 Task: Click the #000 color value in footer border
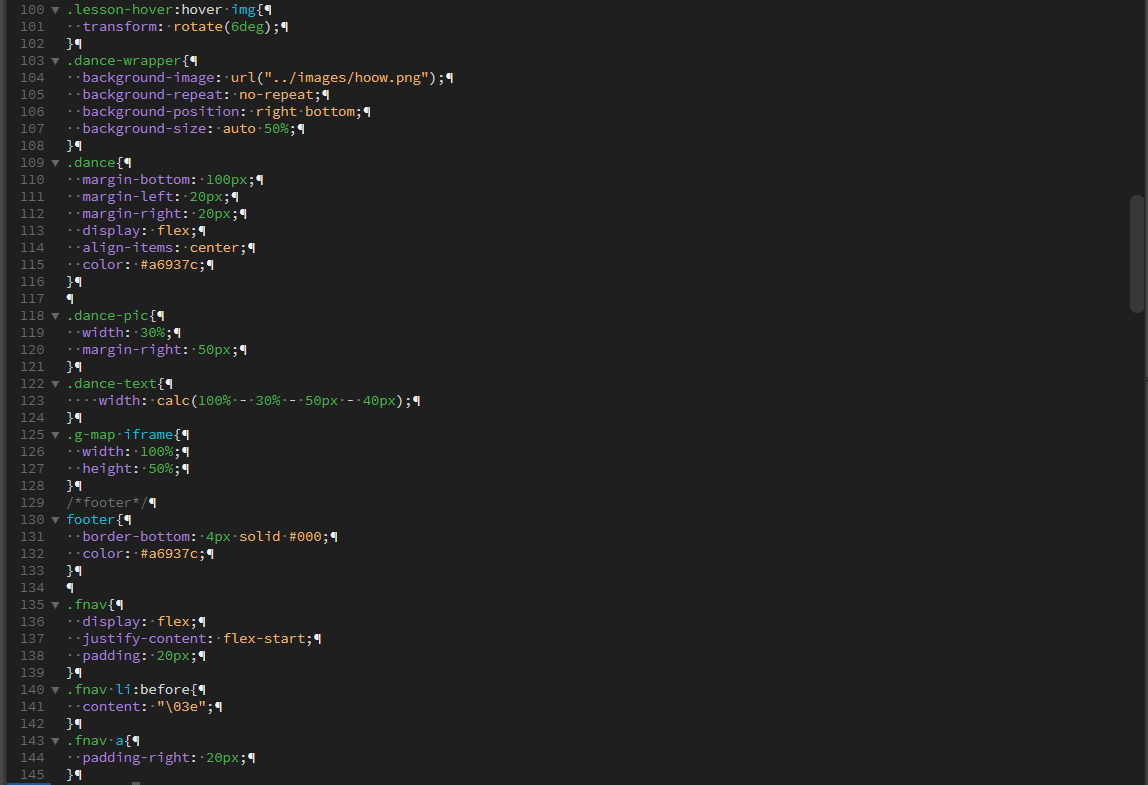[x=305, y=537]
